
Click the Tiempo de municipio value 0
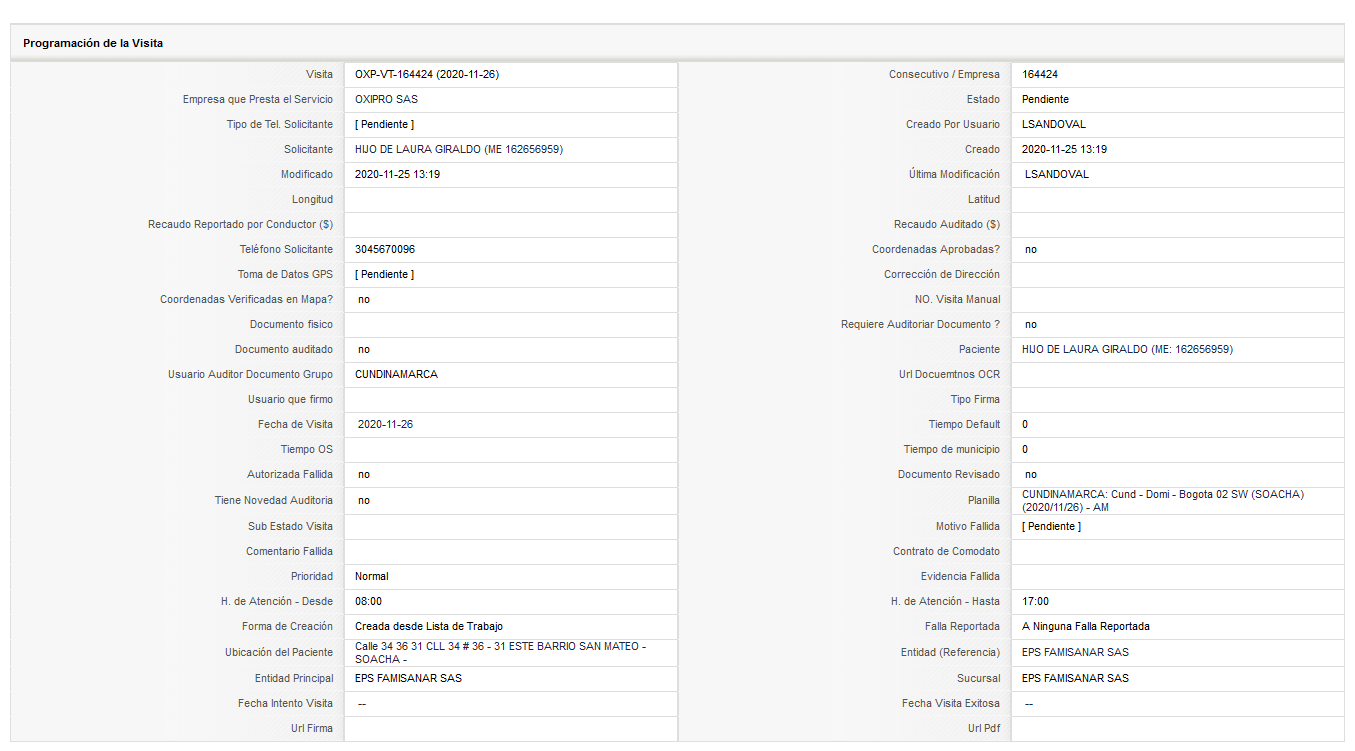pyautogui.click(x=1025, y=450)
